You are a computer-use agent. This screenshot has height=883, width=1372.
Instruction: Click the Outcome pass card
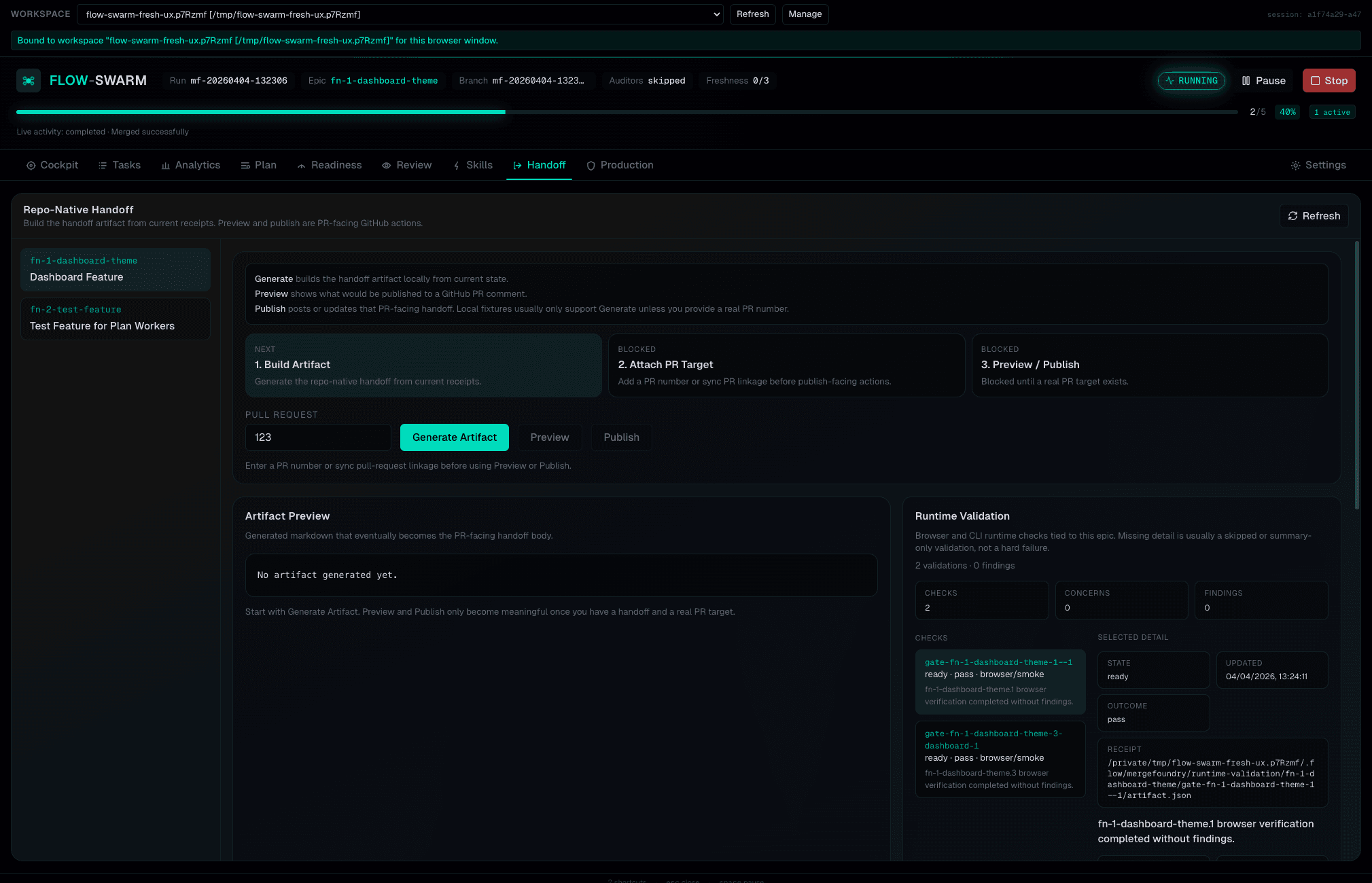[x=1153, y=713]
